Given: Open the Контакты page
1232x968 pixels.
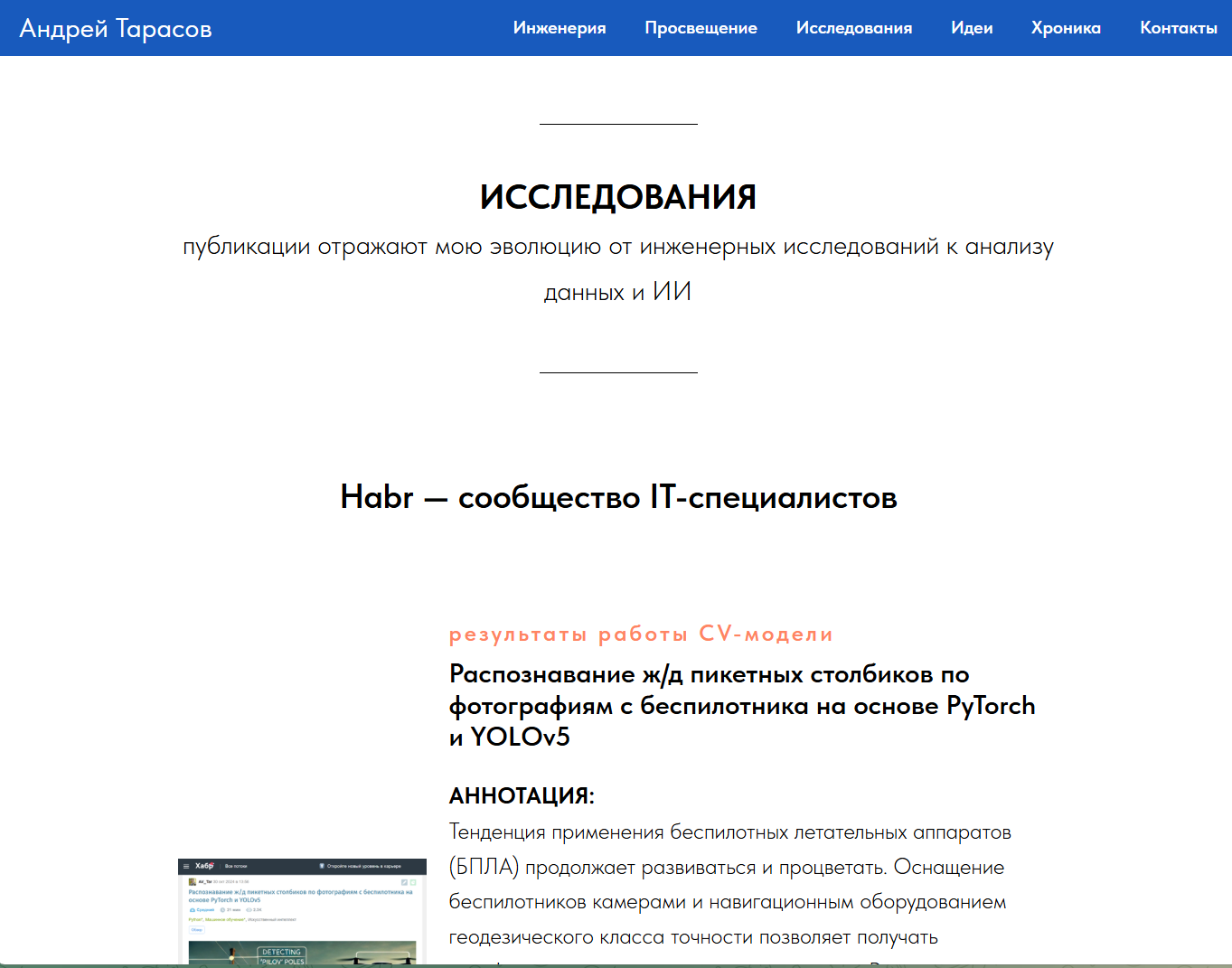Looking at the screenshot, I should point(1179,28).
